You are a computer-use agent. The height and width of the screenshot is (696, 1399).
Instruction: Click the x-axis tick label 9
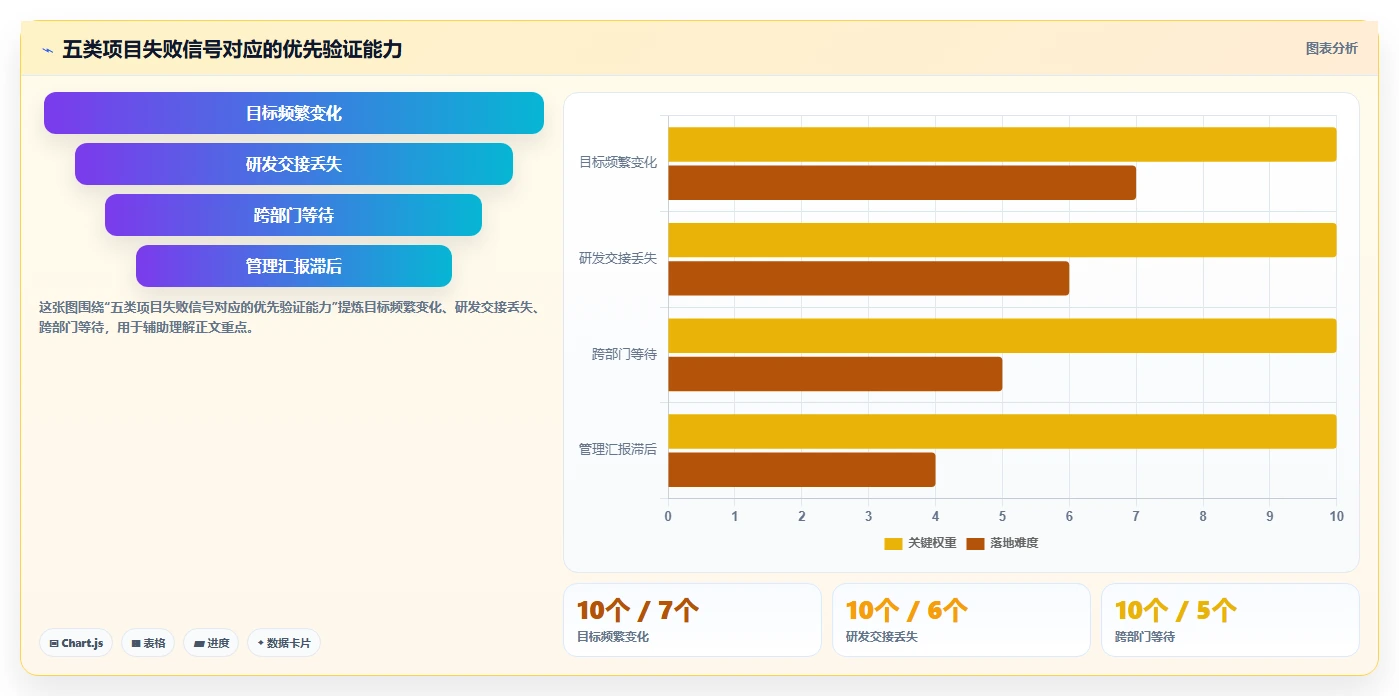[x=1270, y=517]
